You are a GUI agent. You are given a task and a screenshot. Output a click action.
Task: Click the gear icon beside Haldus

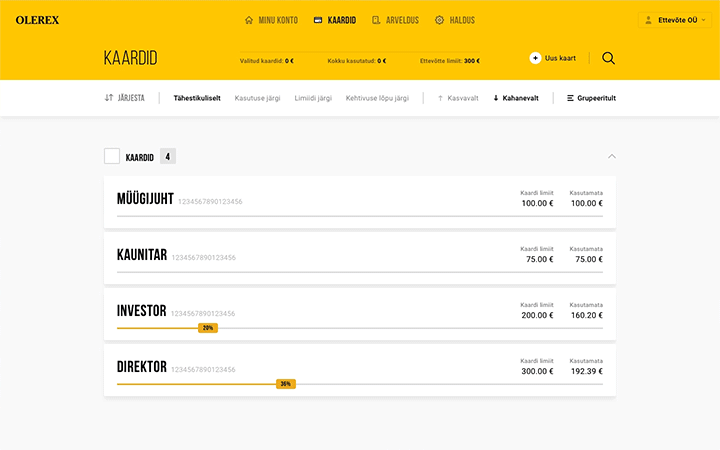coord(439,20)
